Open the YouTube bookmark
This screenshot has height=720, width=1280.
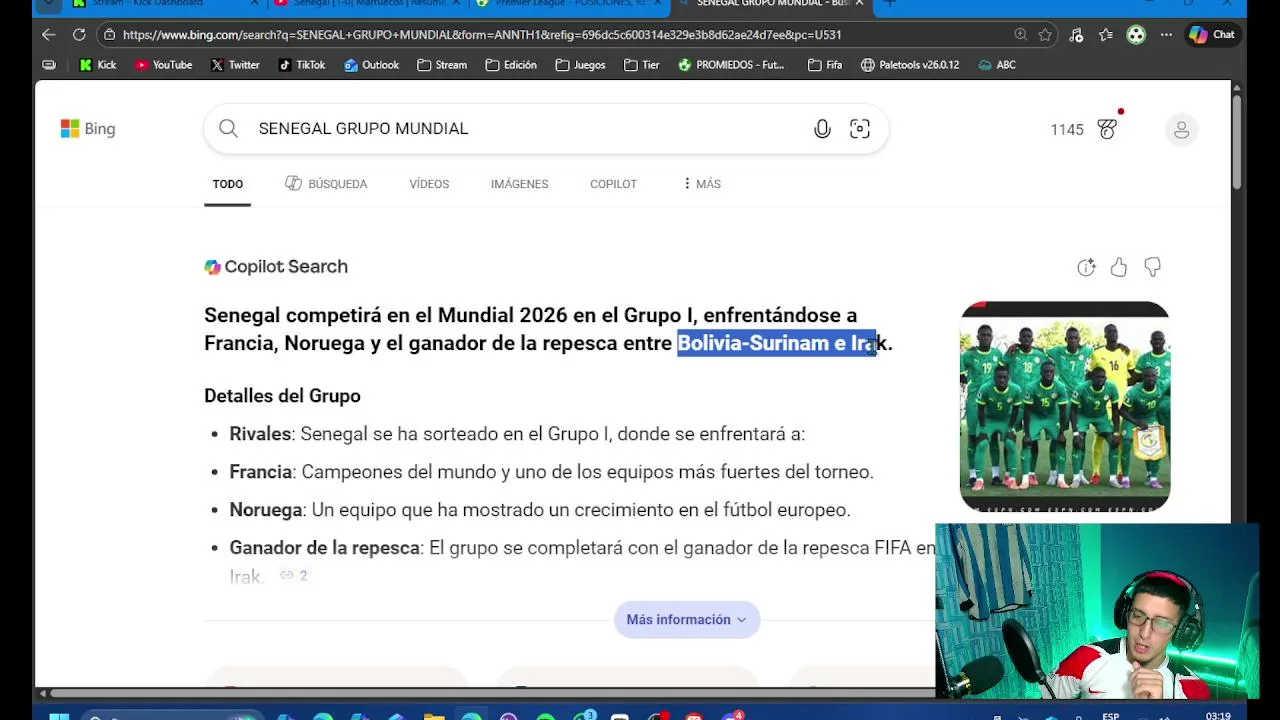(163, 65)
